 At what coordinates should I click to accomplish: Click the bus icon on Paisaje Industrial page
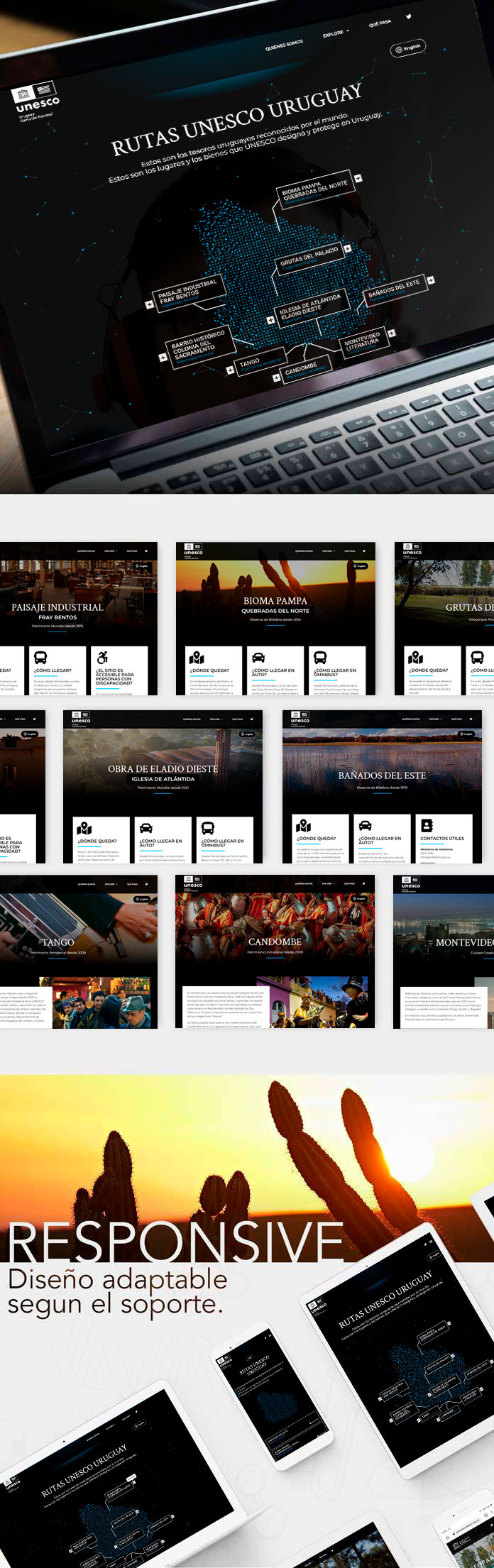tap(40, 658)
